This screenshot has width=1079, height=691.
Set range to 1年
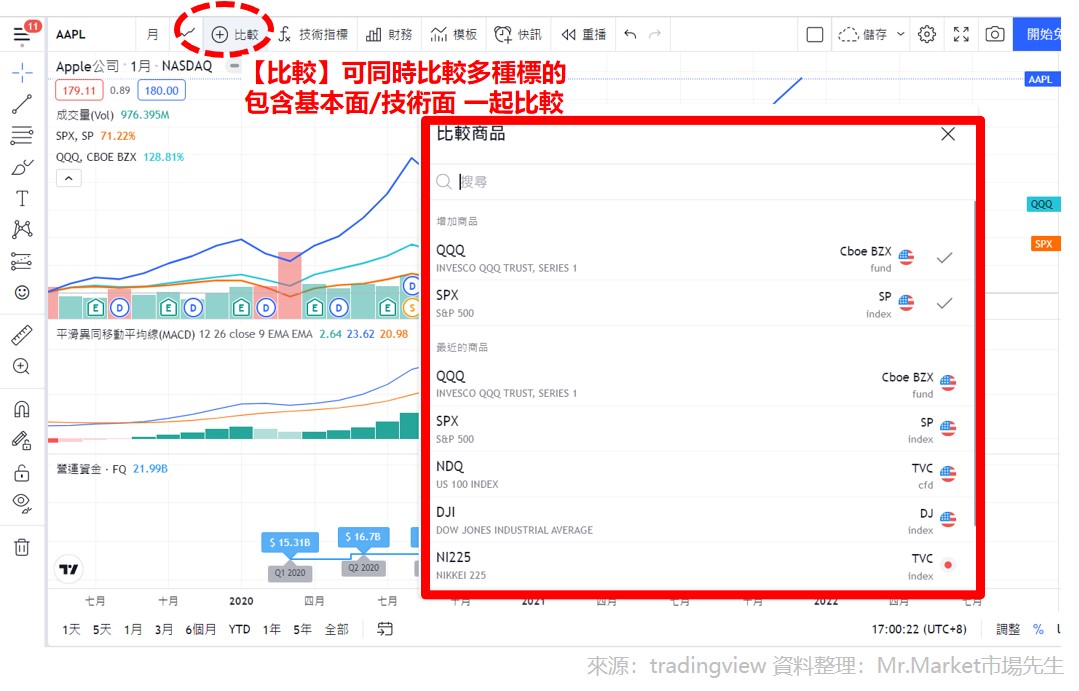(271, 629)
